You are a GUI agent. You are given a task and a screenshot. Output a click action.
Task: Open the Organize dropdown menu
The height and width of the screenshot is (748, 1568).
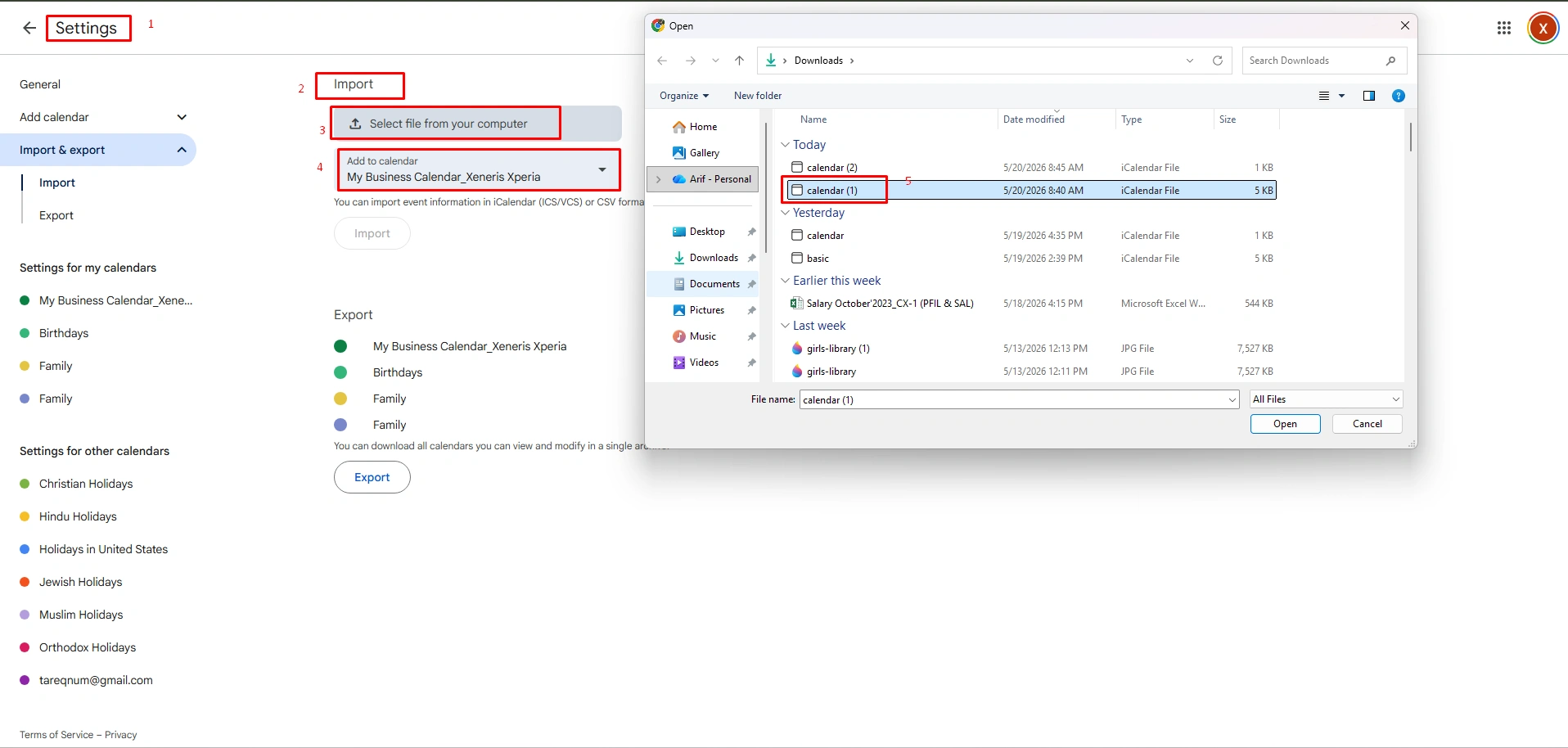[x=684, y=96]
